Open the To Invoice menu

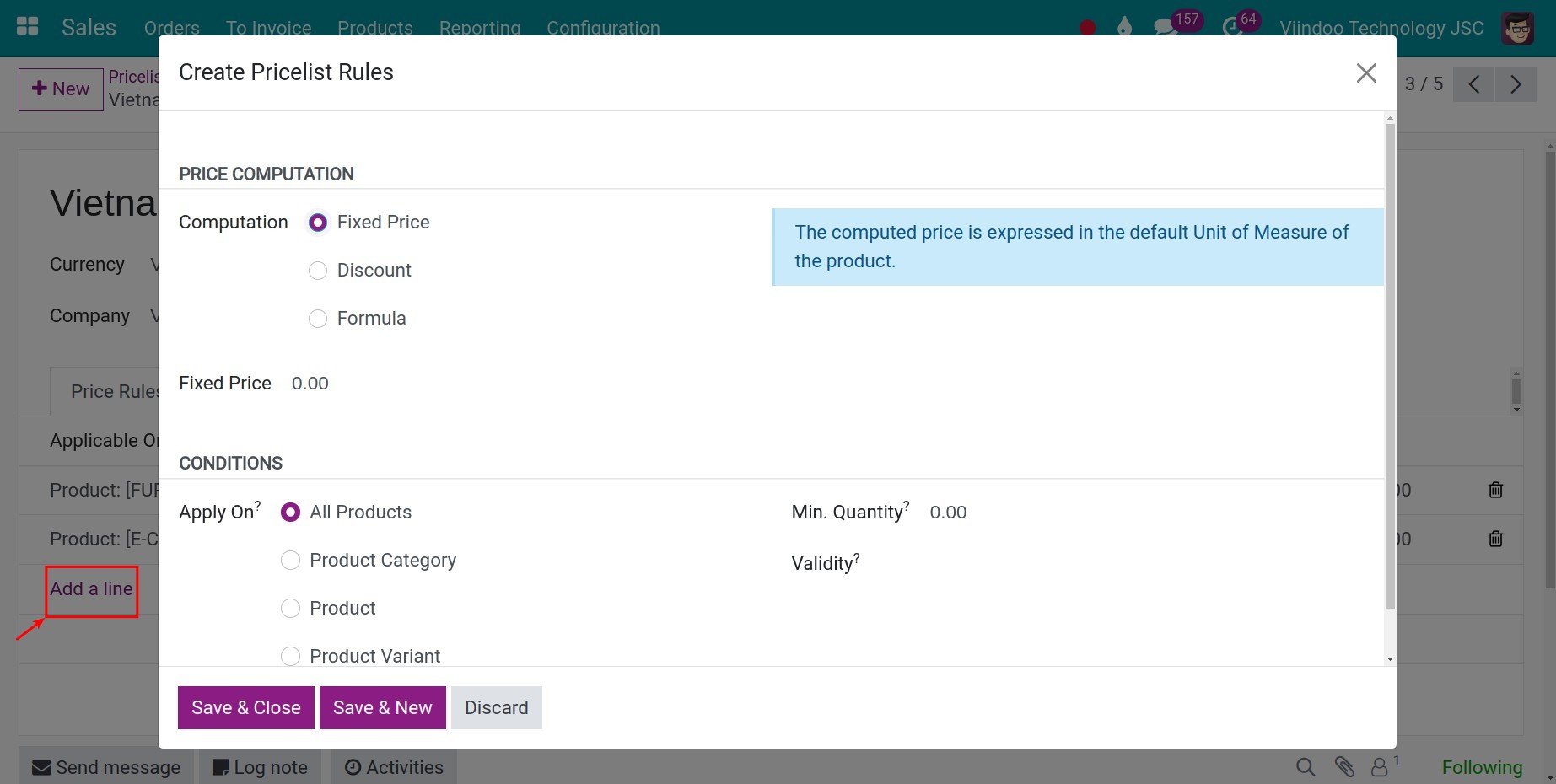click(269, 28)
